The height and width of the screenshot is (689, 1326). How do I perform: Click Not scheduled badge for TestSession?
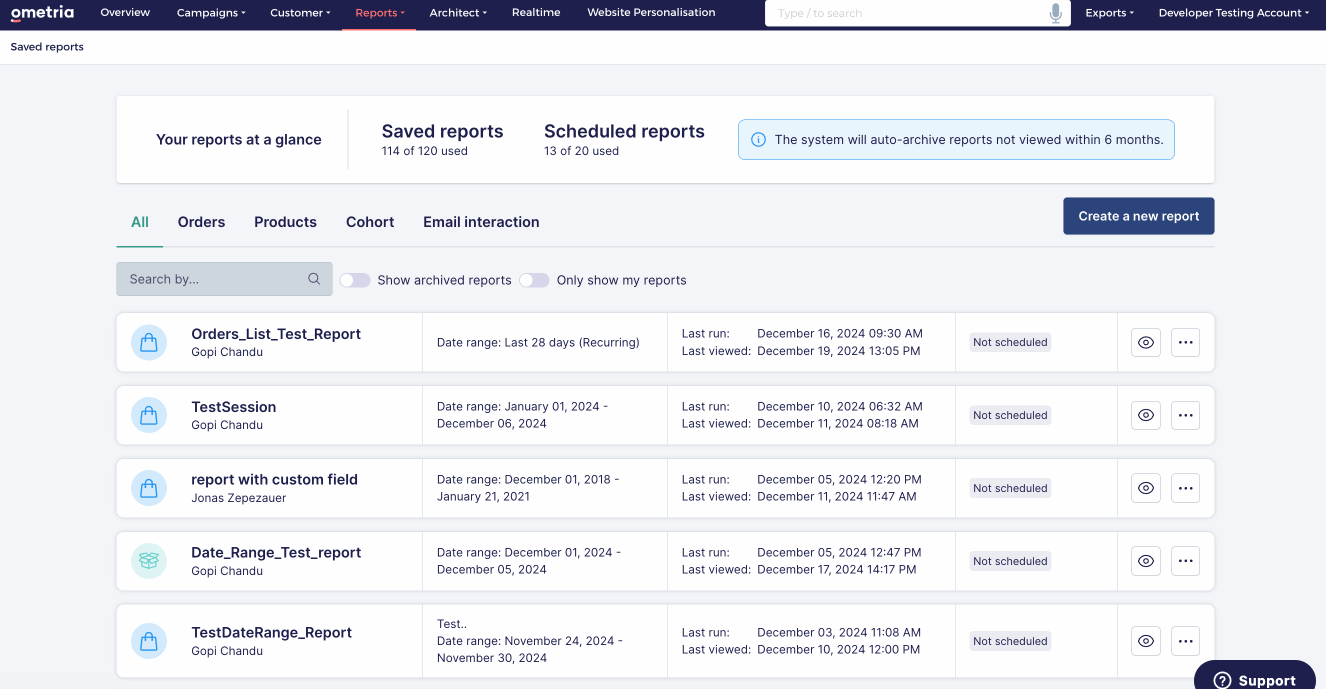pyautogui.click(x=1010, y=415)
